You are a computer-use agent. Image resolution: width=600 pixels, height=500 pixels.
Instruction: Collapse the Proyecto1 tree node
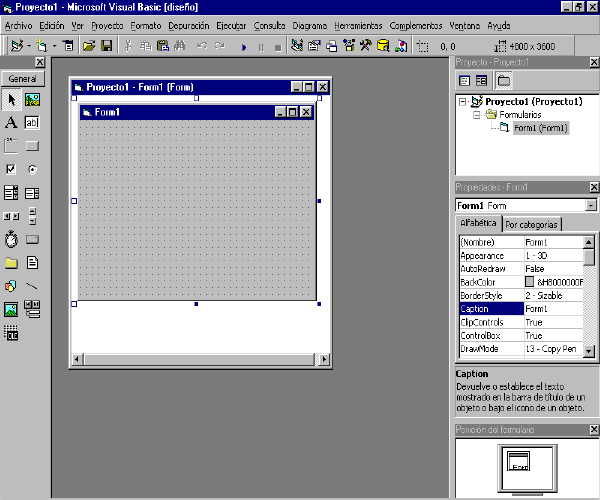(x=463, y=102)
